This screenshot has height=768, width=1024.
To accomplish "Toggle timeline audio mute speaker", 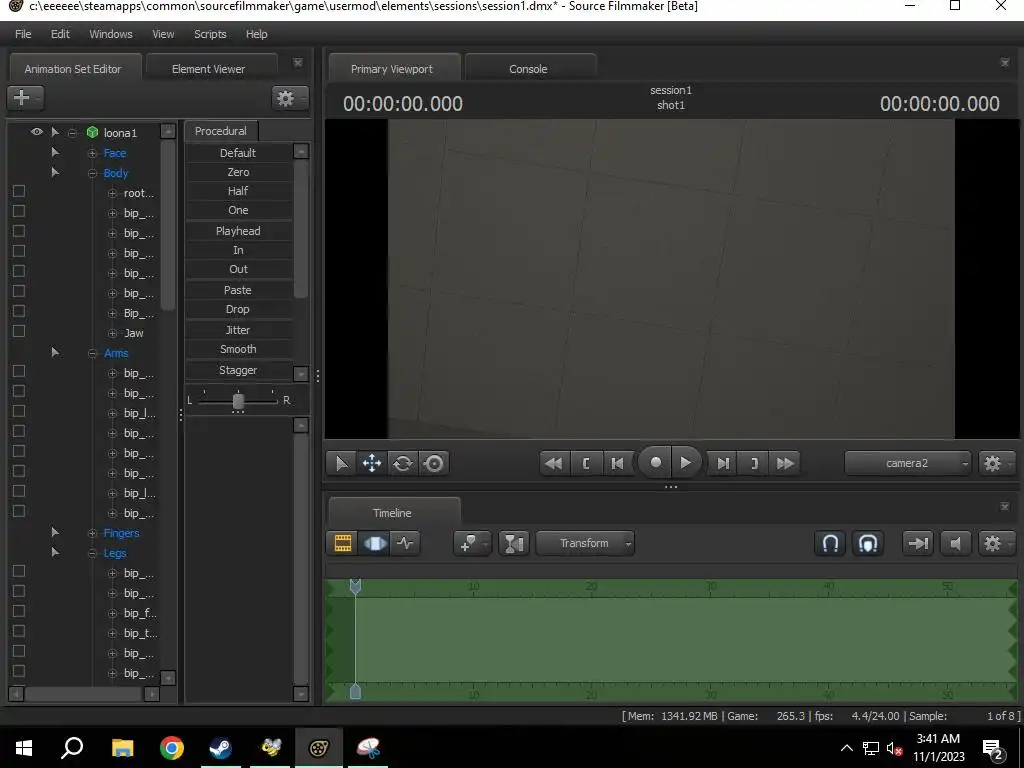I will [955, 543].
